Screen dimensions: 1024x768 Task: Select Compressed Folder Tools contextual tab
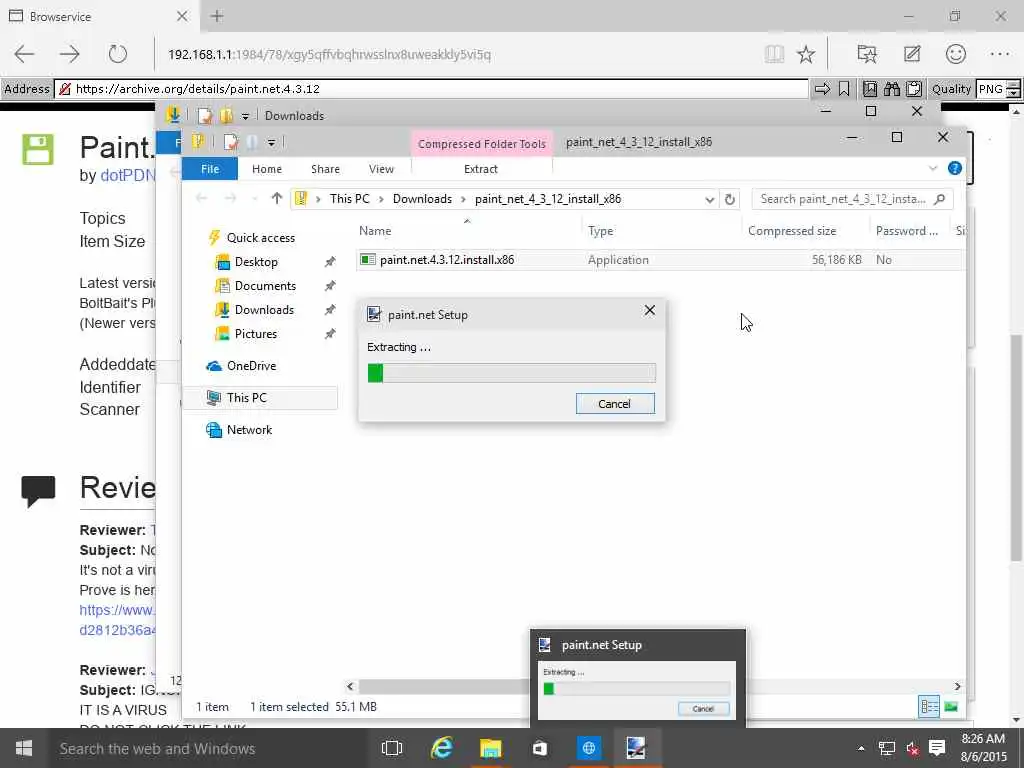click(x=481, y=144)
